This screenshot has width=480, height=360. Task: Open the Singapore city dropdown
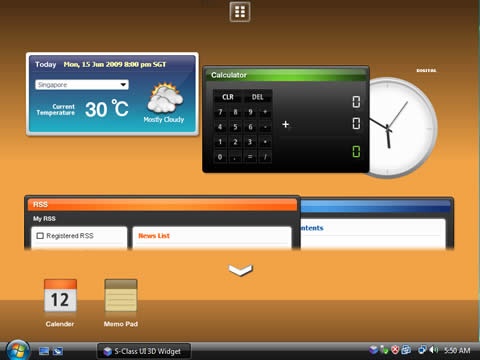[82, 85]
